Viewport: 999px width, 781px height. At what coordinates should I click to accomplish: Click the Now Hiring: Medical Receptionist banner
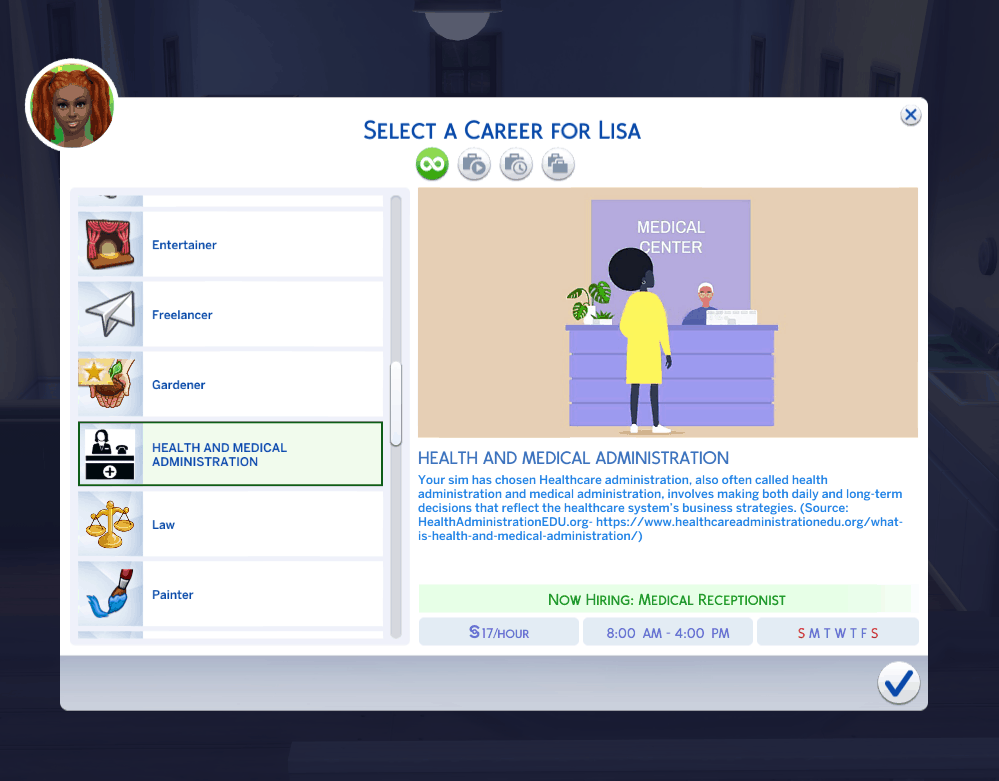pos(666,600)
